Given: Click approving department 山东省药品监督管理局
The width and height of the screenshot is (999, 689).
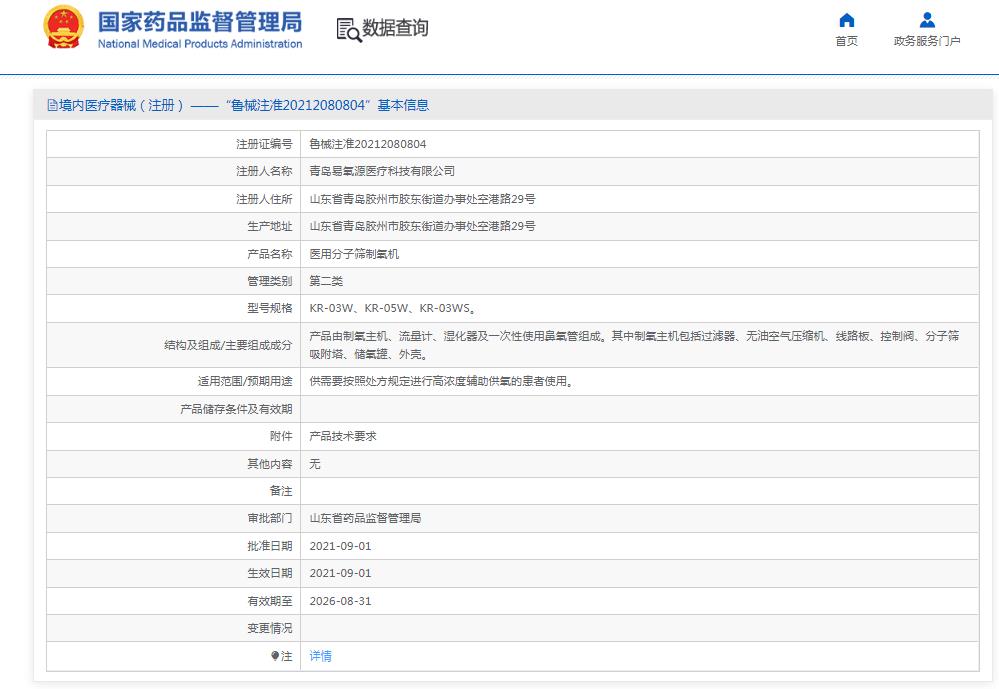Looking at the screenshot, I should [365, 518].
